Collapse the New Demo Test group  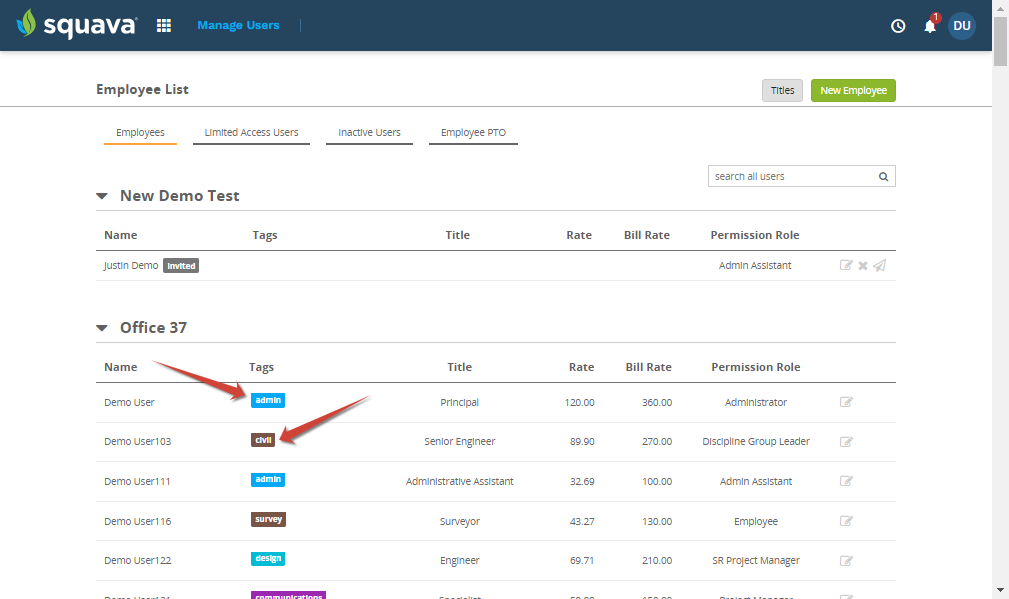[x=102, y=196]
